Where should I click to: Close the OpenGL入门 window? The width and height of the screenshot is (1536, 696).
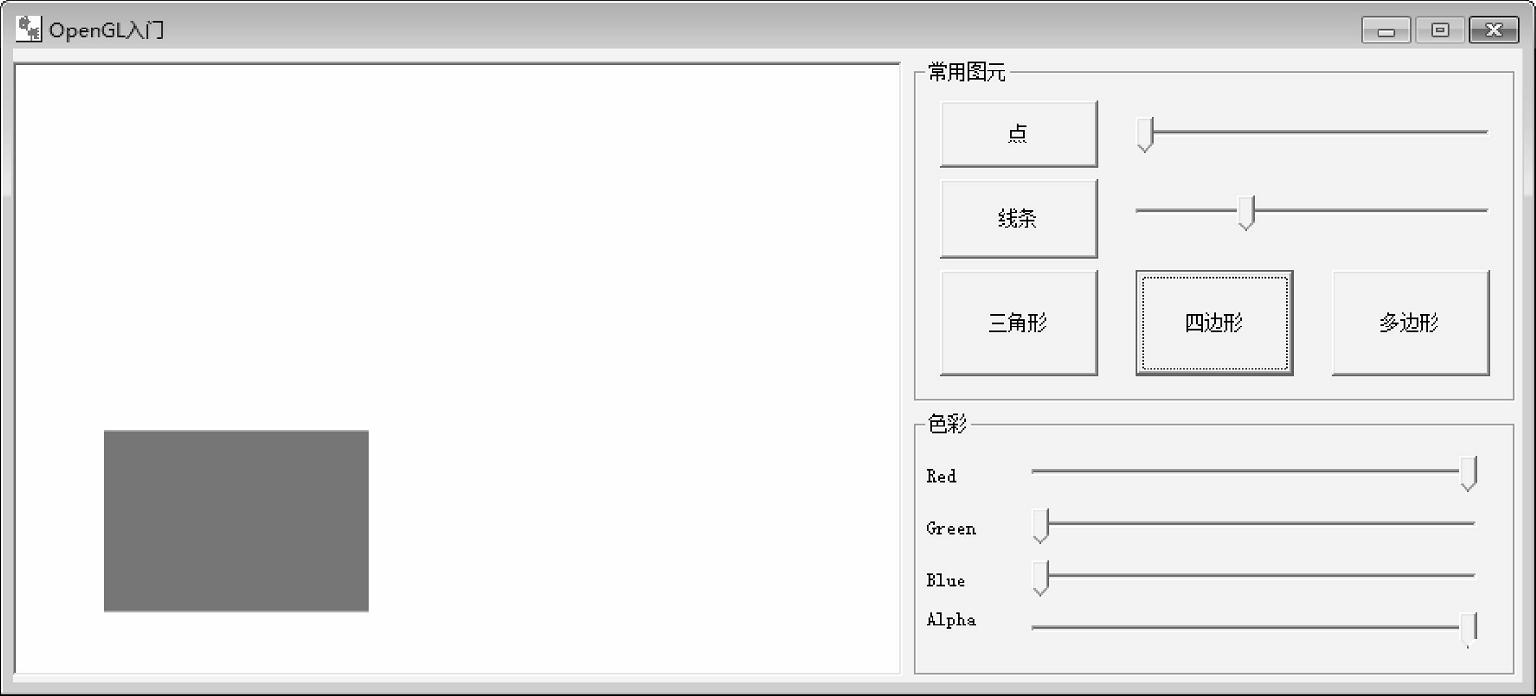point(1494,31)
